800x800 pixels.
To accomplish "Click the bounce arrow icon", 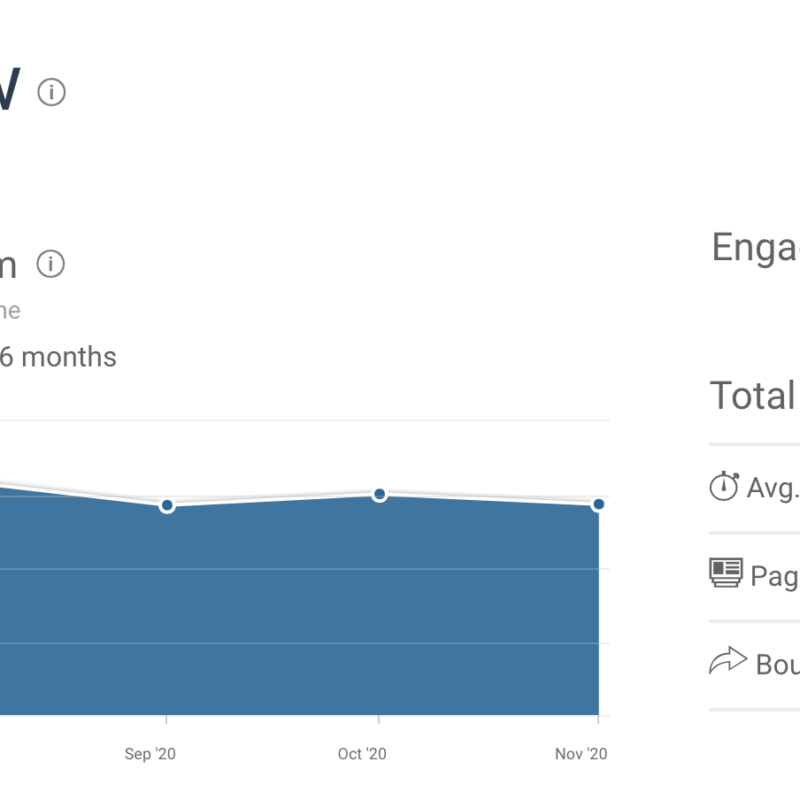I will [727, 661].
